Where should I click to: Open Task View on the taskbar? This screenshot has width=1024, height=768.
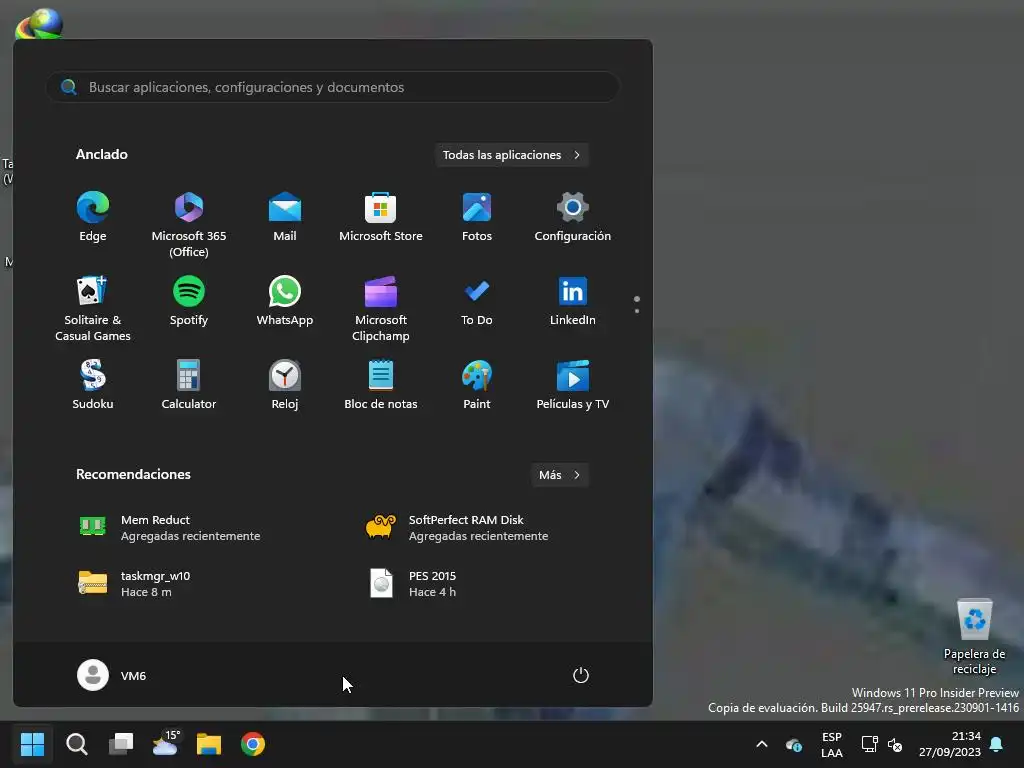[121, 744]
